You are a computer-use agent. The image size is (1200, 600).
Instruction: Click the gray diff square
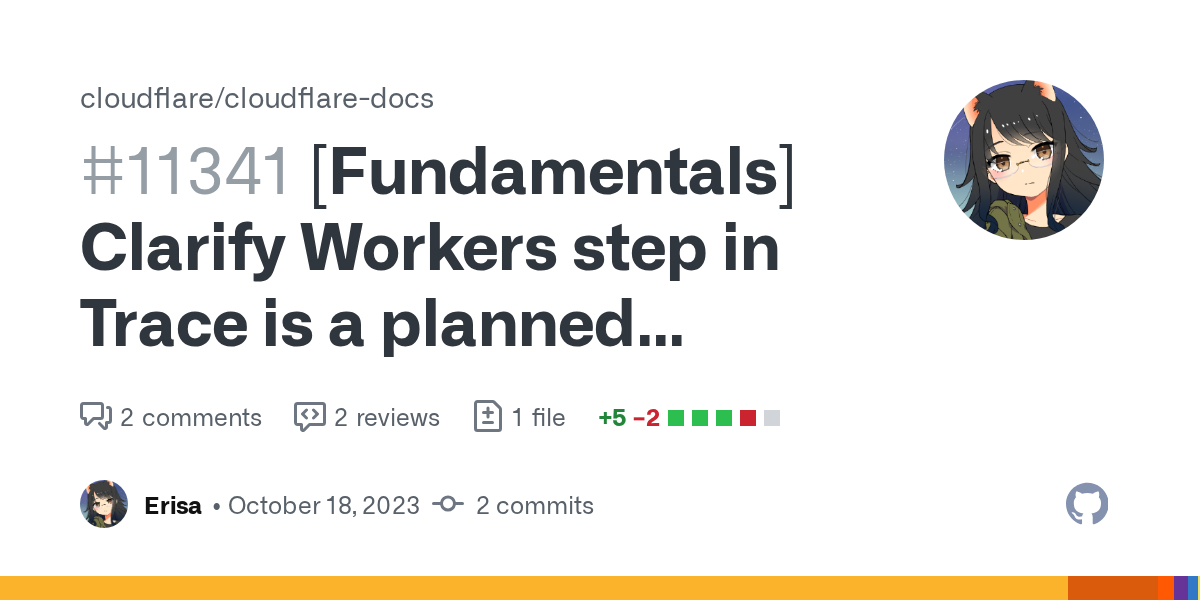point(772,418)
